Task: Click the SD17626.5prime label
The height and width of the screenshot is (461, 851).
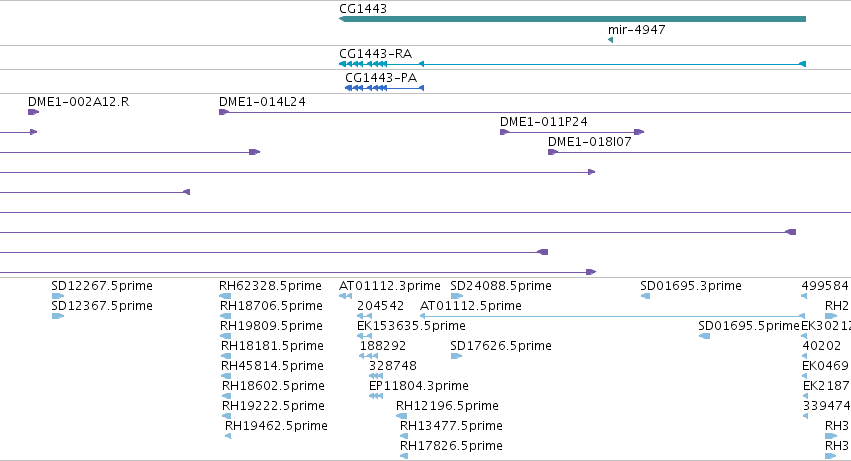Action: coord(501,346)
